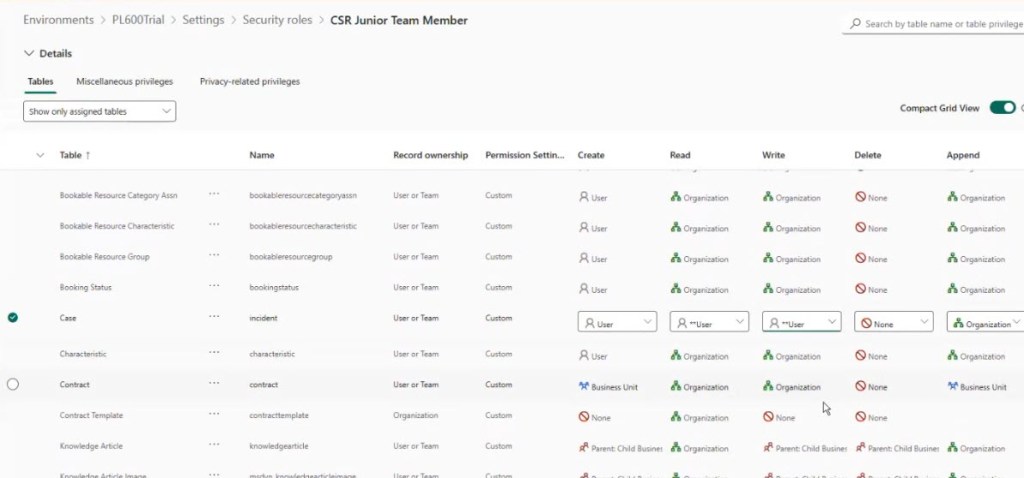
Task: Open the more options ellipsis for Case
Action: coord(214,318)
